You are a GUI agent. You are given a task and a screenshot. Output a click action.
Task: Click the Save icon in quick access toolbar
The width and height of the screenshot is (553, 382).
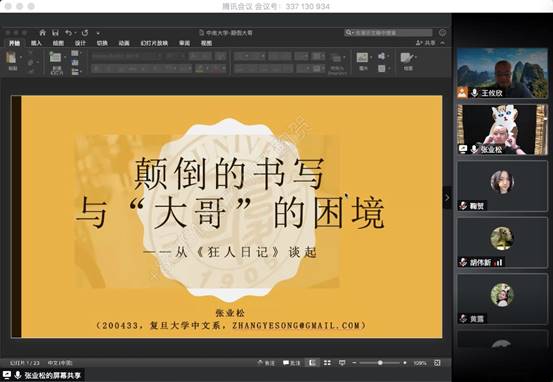coord(55,33)
